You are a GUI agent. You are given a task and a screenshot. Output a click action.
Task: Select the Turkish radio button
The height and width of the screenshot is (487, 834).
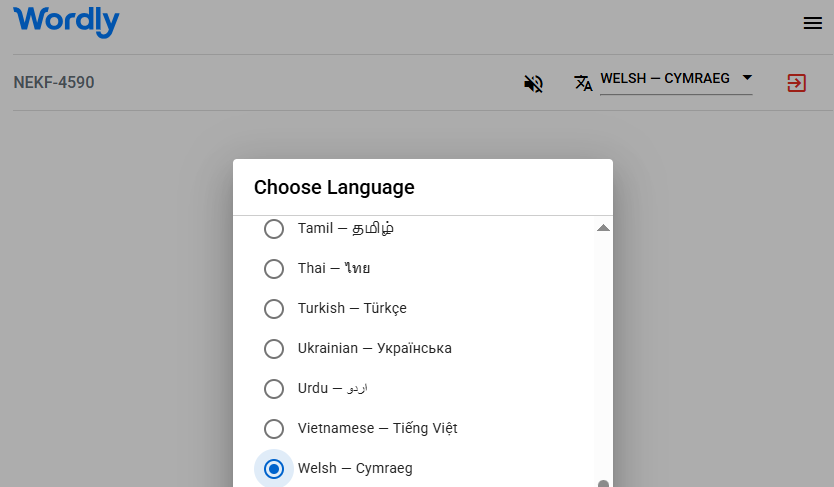[x=274, y=308]
